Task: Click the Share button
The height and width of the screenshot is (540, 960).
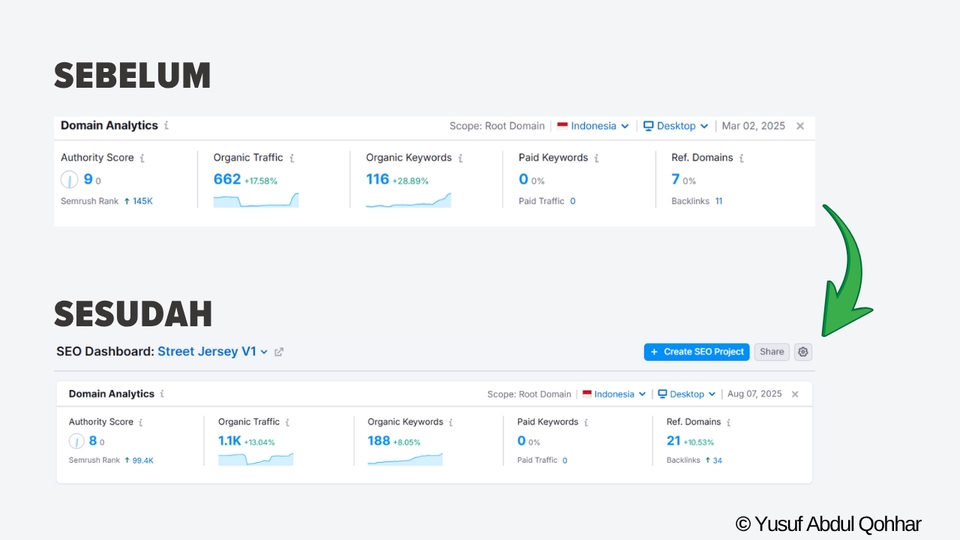Action: [x=771, y=352]
